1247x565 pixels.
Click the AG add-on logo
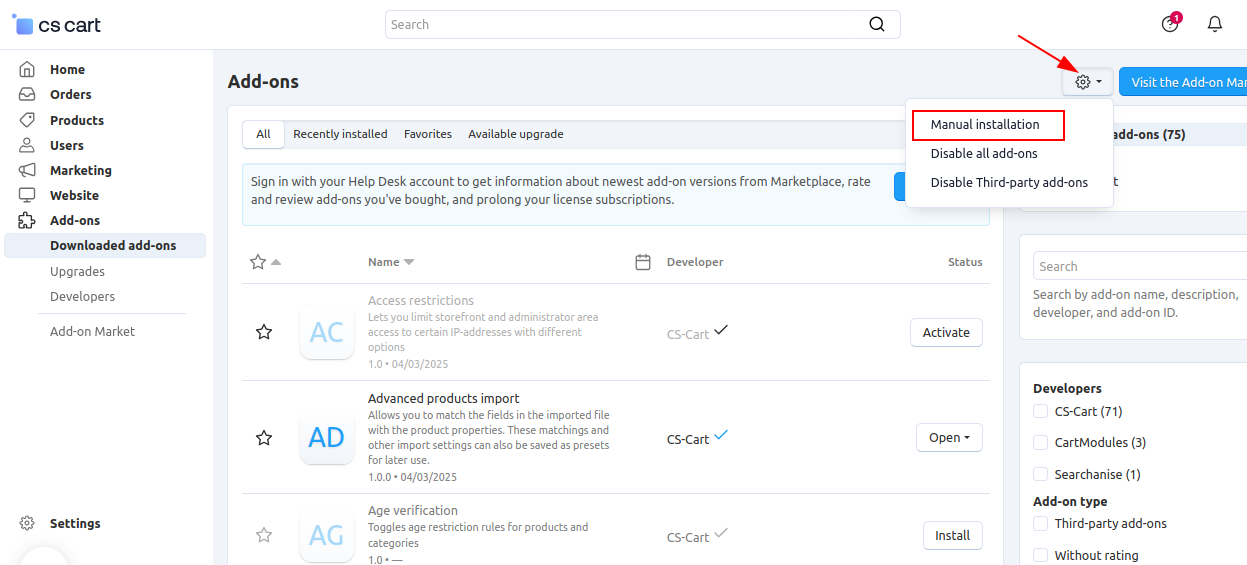[327, 535]
